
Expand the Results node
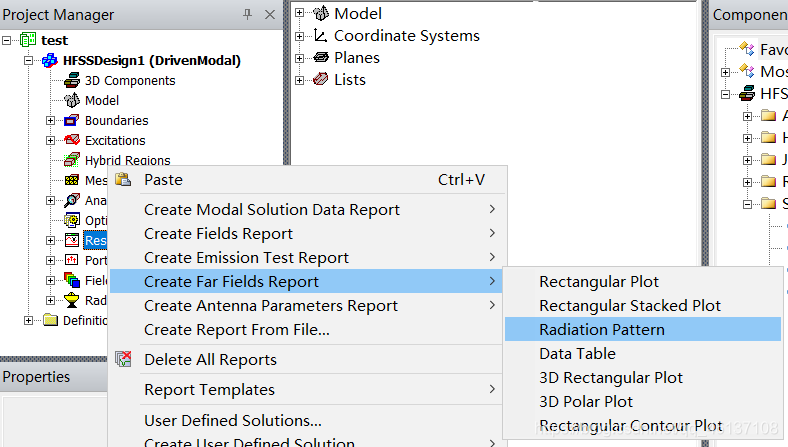[50, 240]
